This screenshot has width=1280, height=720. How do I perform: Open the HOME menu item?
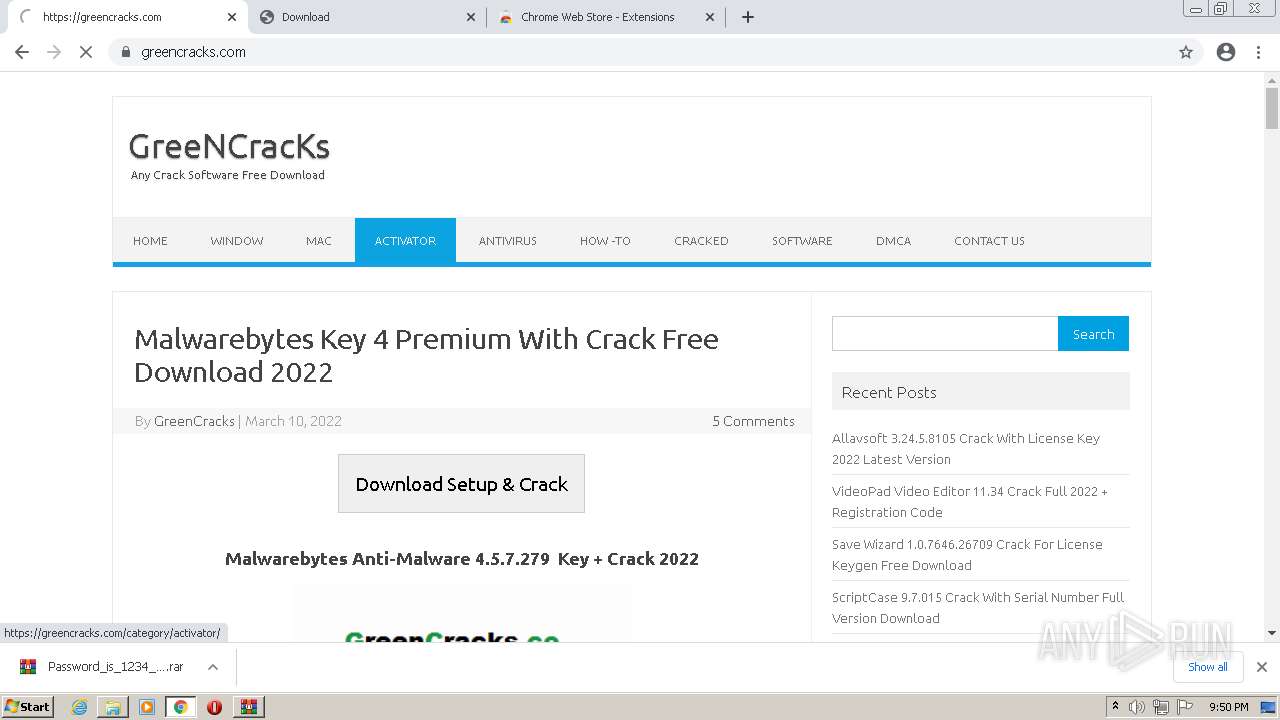tap(150, 241)
